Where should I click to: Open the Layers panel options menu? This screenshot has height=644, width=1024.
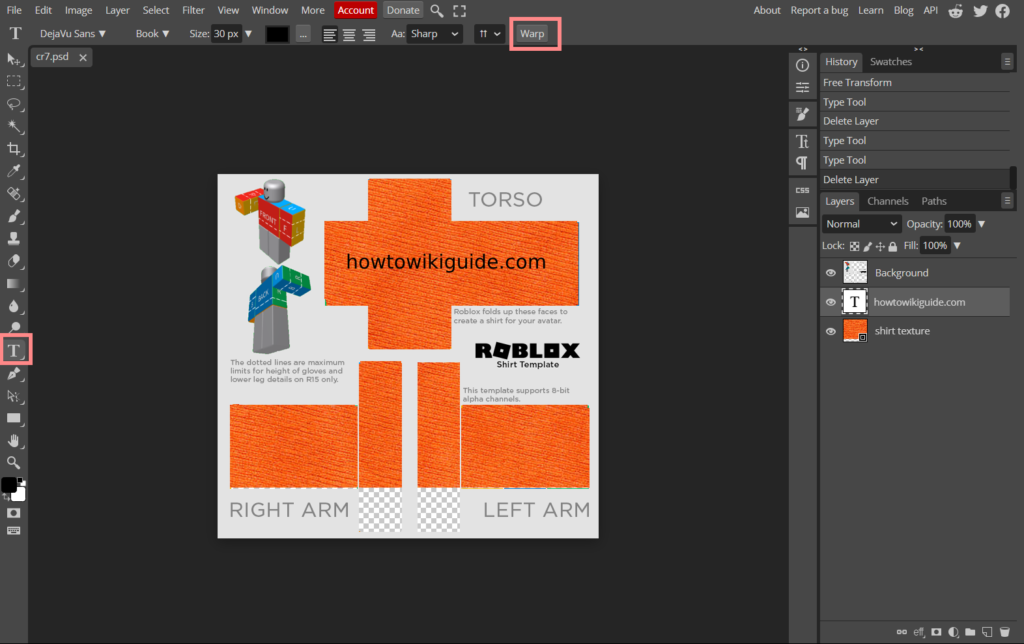[x=1007, y=201]
